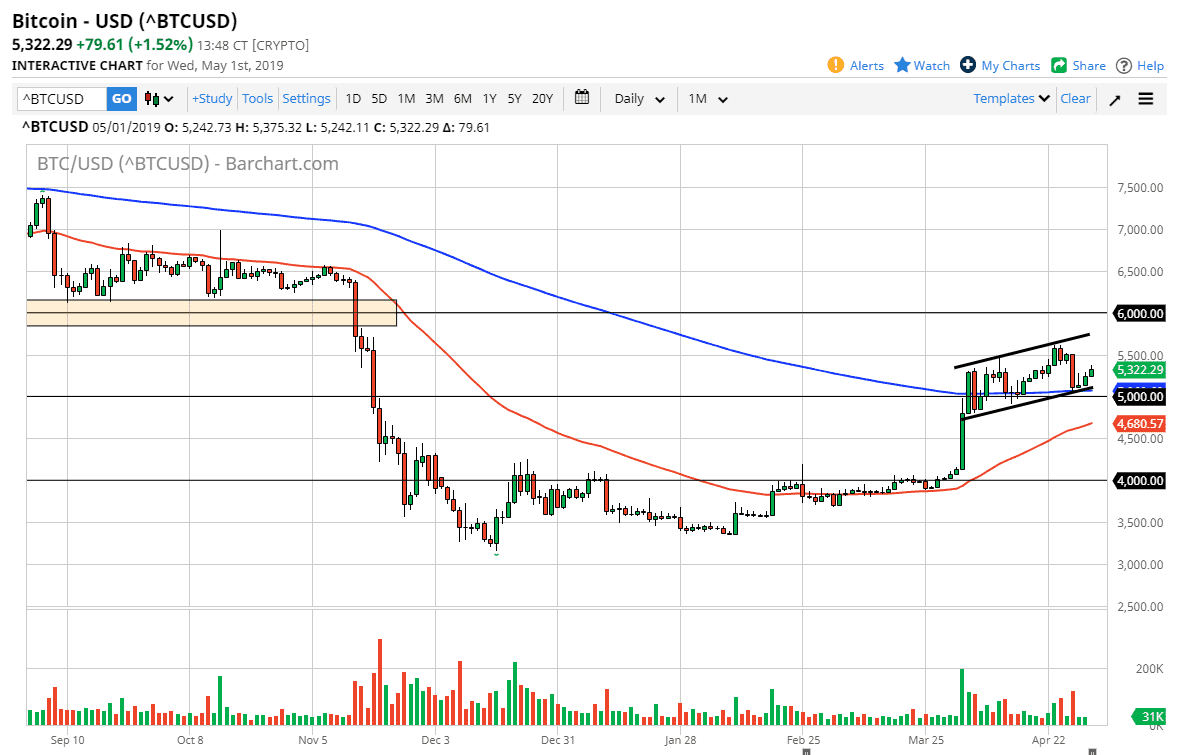The width and height of the screenshot is (1180, 755).
Task: Switch to the 1Y time range
Action: [x=489, y=99]
